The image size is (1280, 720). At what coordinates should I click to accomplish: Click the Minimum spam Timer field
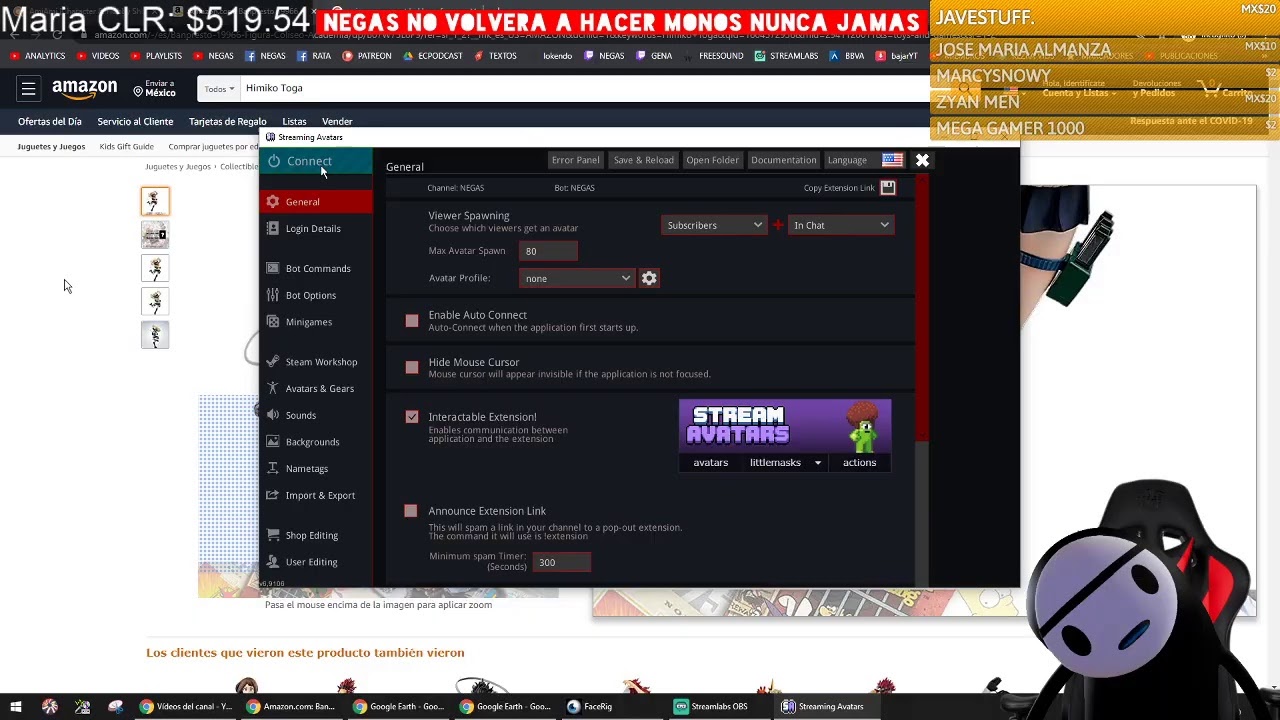(x=562, y=563)
